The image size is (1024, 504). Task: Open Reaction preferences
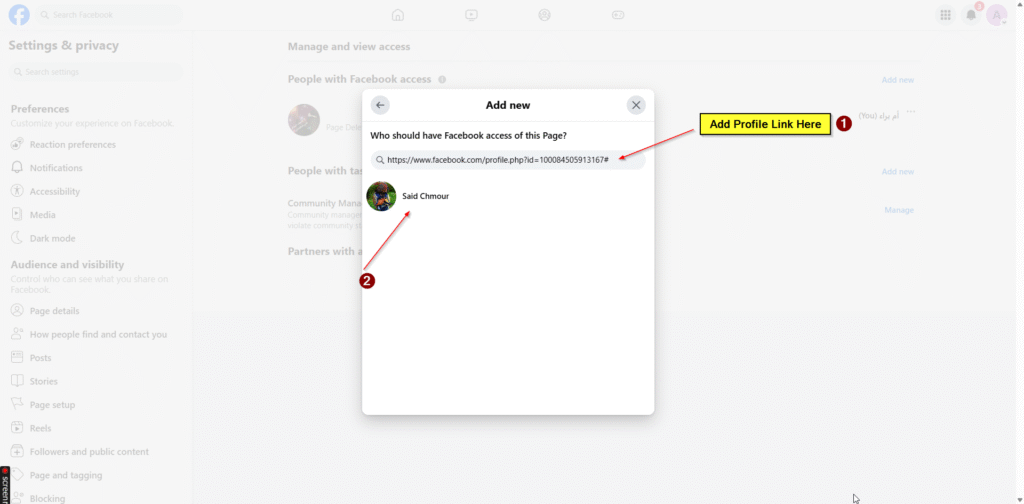click(x=72, y=145)
